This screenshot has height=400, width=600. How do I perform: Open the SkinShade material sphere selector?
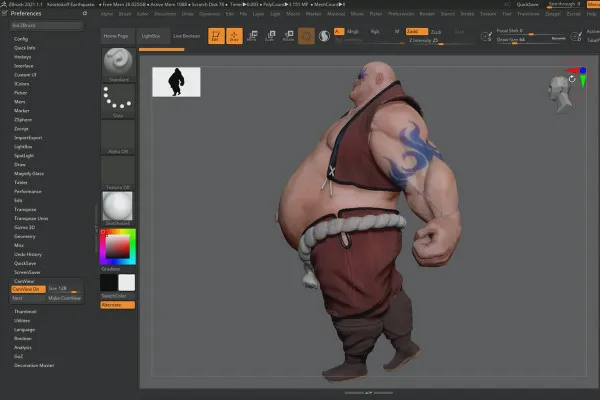[118, 209]
